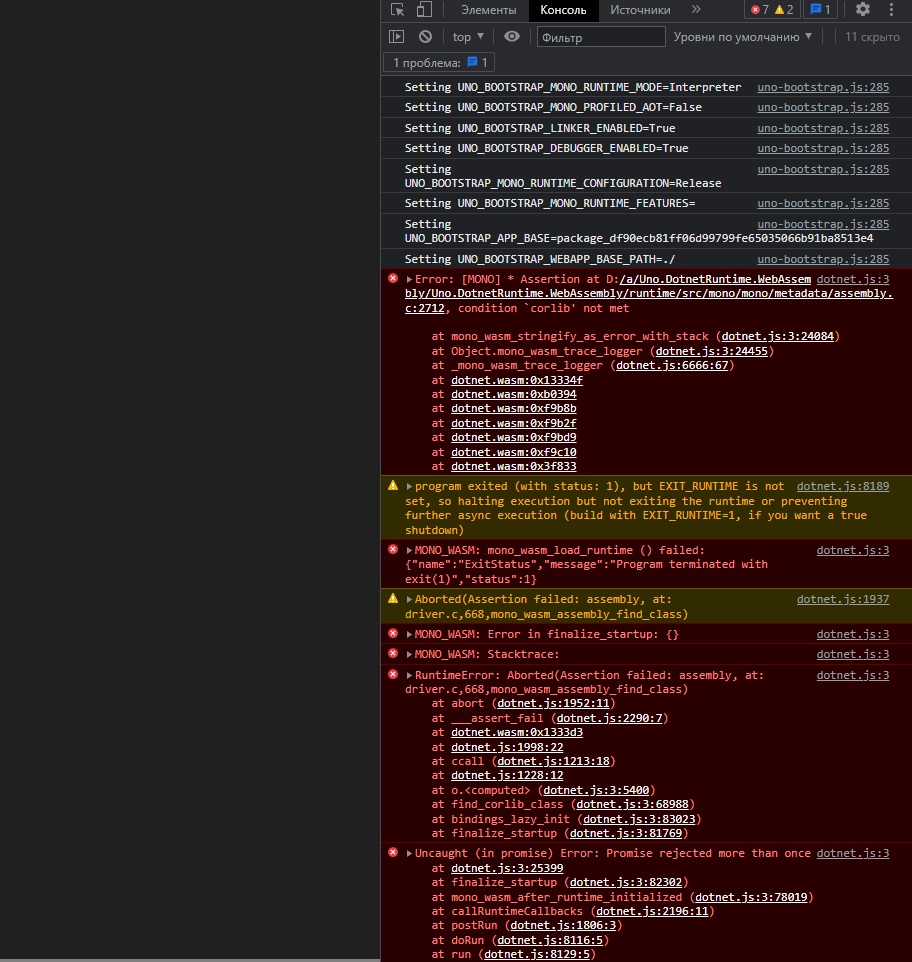912x962 pixels.
Task: Open the 'top' frame context dropdown
Action: pyautogui.click(x=467, y=36)
